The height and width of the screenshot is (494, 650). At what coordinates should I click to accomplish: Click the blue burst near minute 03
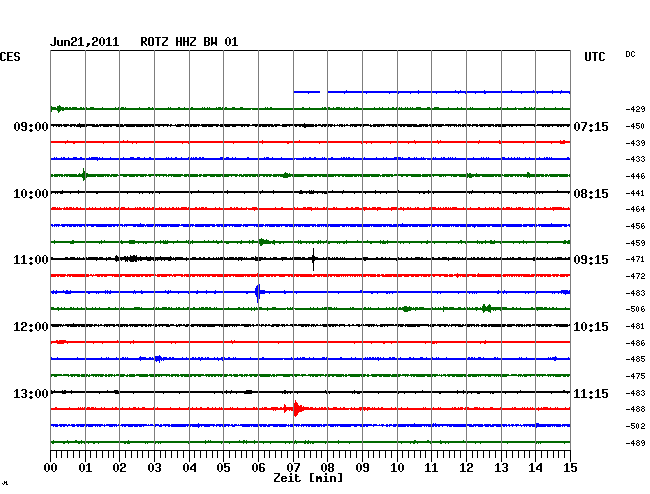point(159,358)
